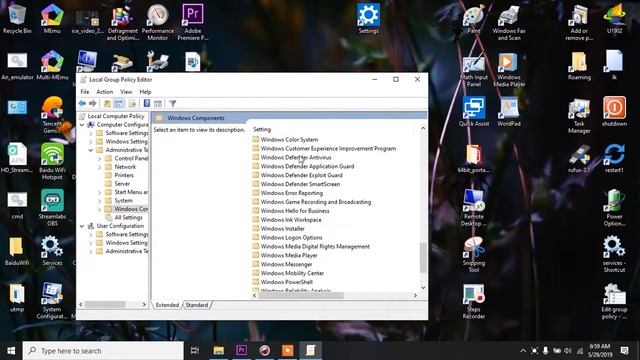
Task: Expand the Network tree node
Action: tap(100, 167)
